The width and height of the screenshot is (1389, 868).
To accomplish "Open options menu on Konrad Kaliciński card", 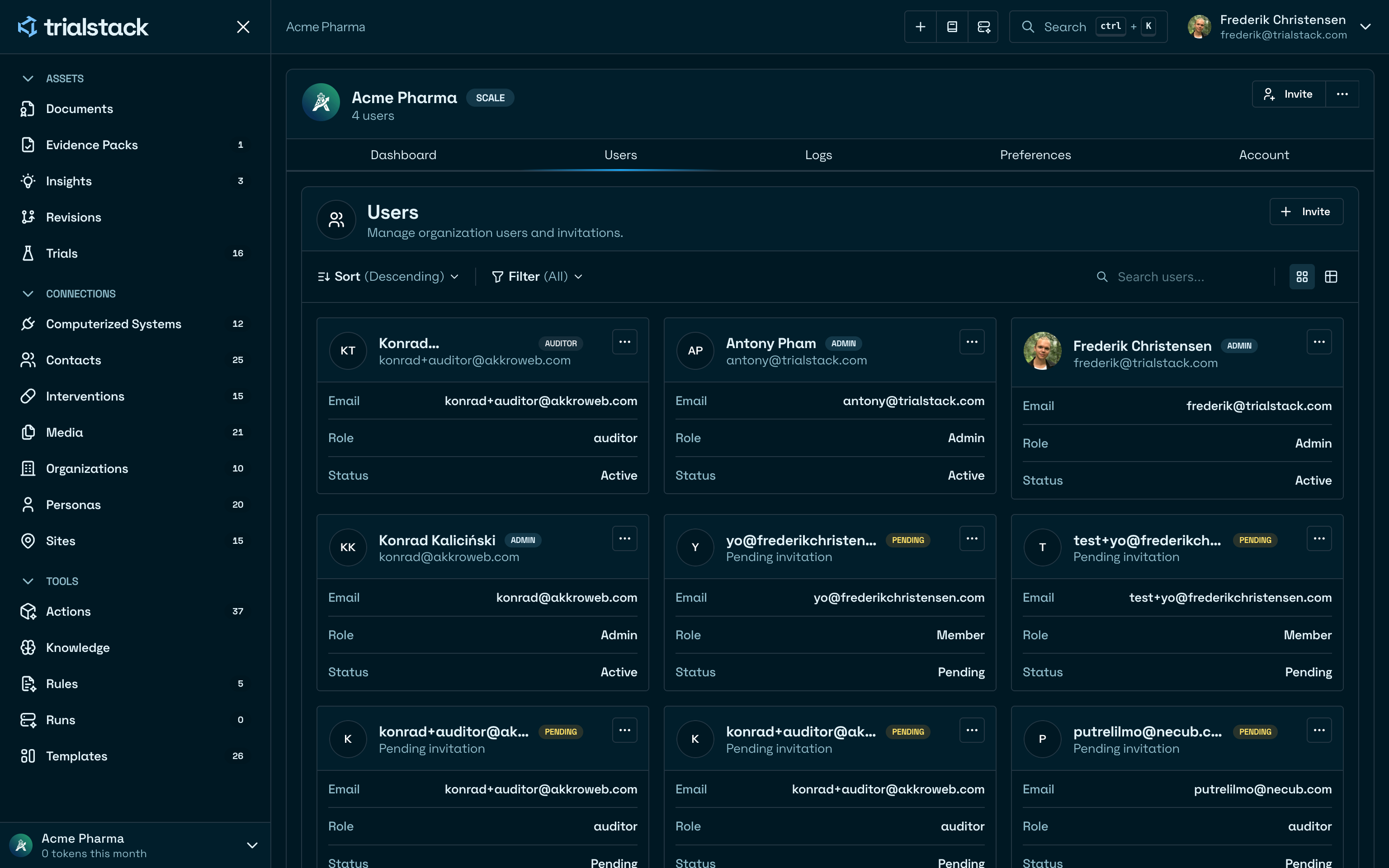I will coord(624,538).
